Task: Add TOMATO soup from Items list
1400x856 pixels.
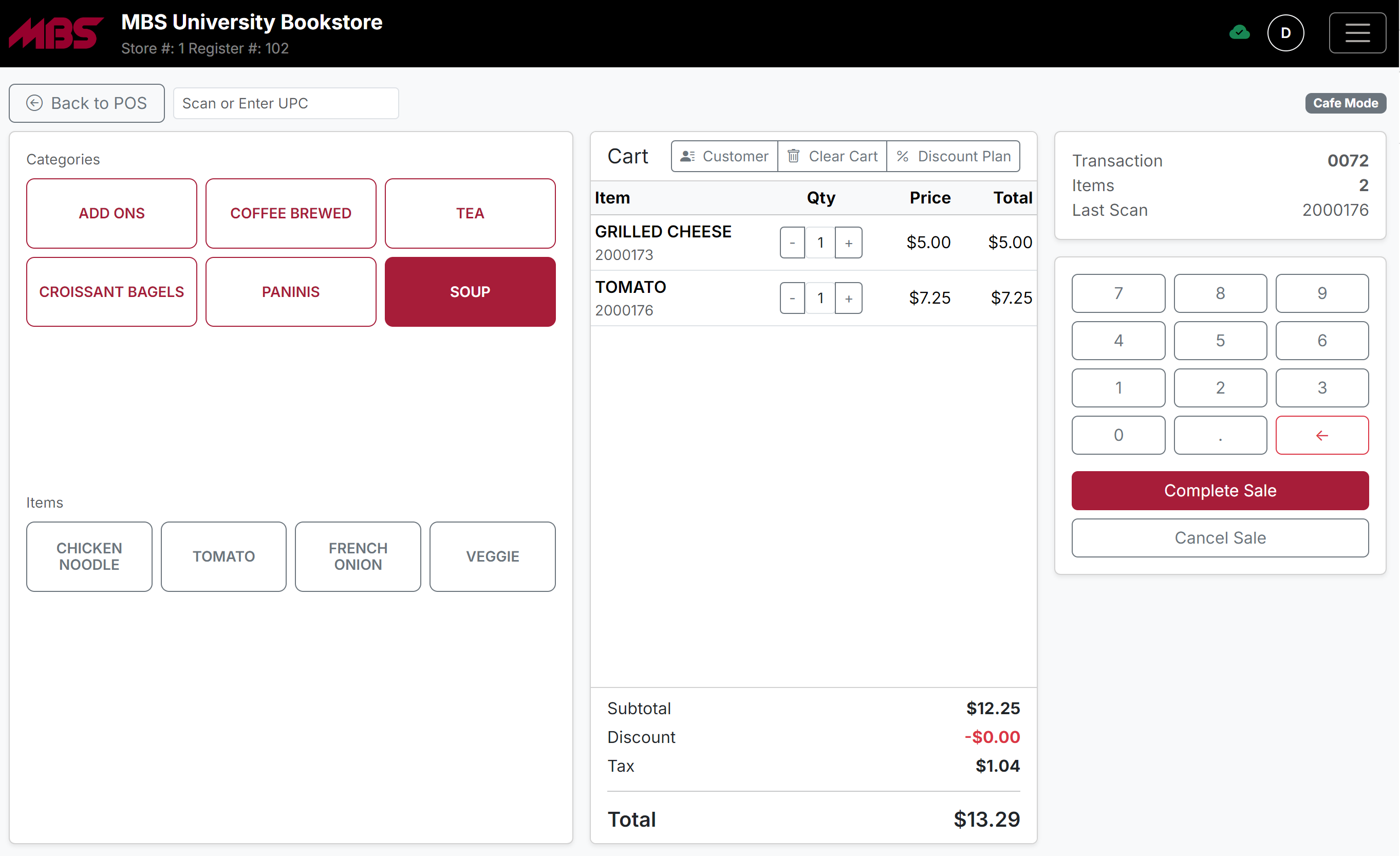Action: point(223,557)
